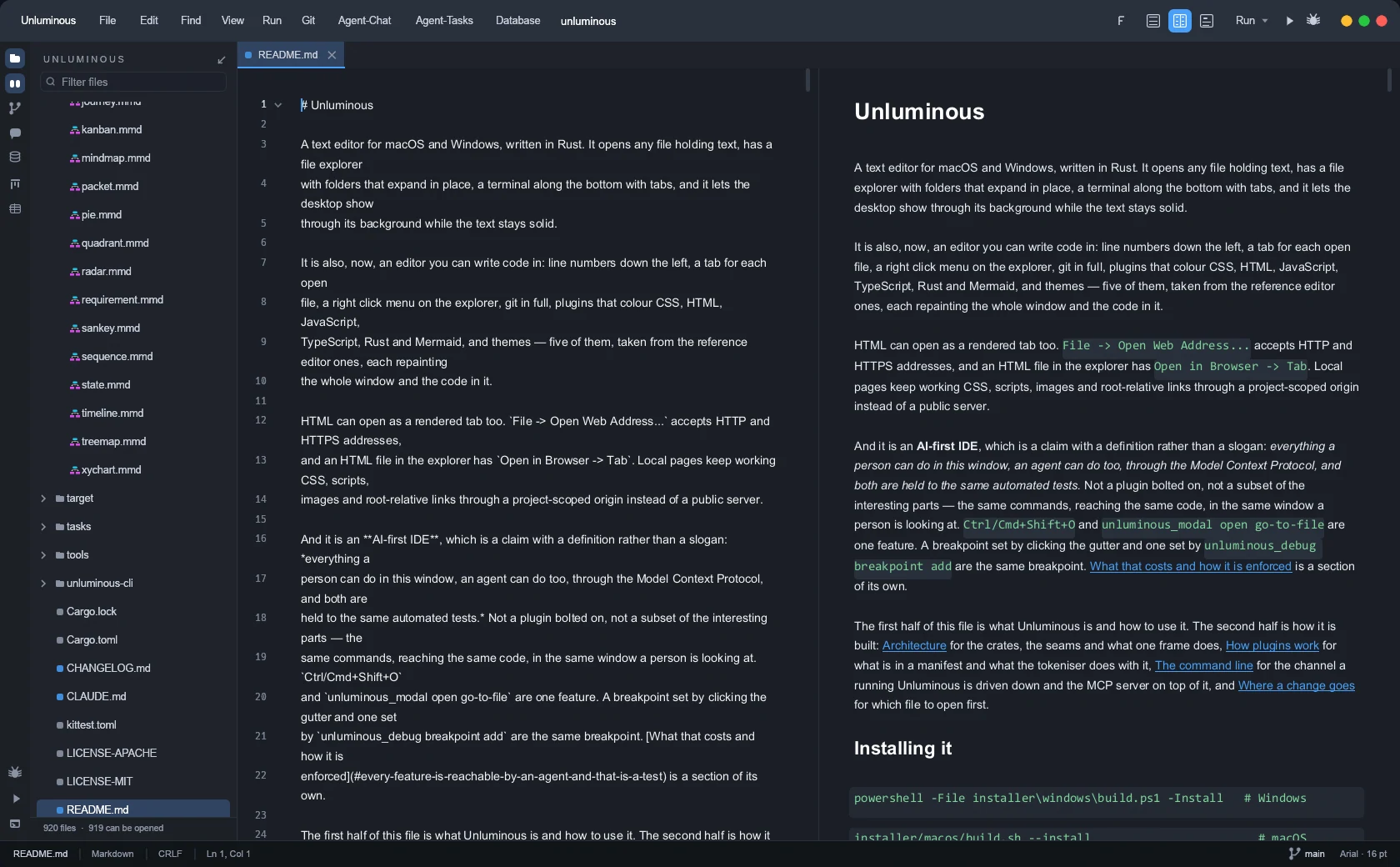The width and height of the screenshot is (1400, 867).
Task: Click the git branch icon in the status bar
Action: [x=1294, y=854]
